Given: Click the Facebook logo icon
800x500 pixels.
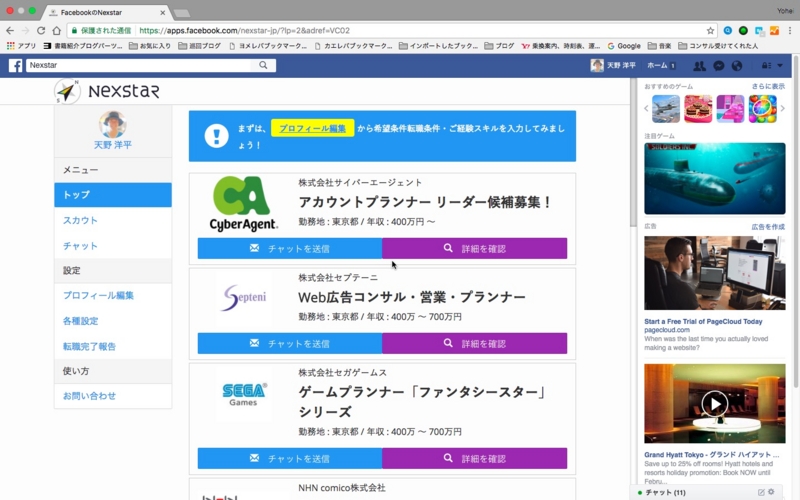Looking at the screenshot, I should (15, 65).
